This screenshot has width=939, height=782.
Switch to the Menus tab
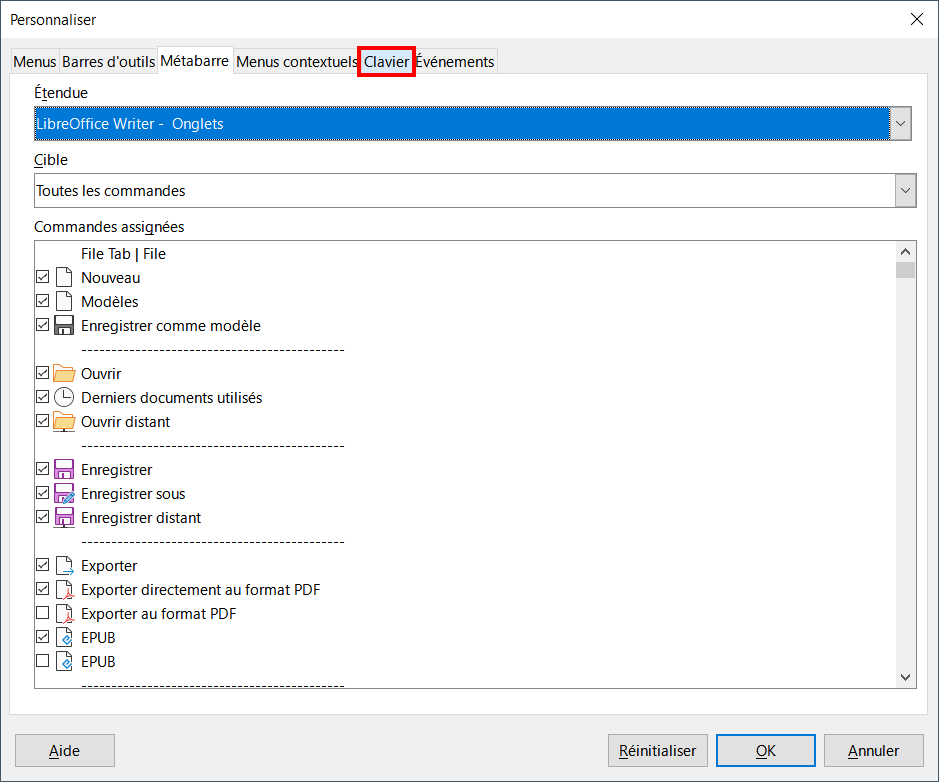35,62
